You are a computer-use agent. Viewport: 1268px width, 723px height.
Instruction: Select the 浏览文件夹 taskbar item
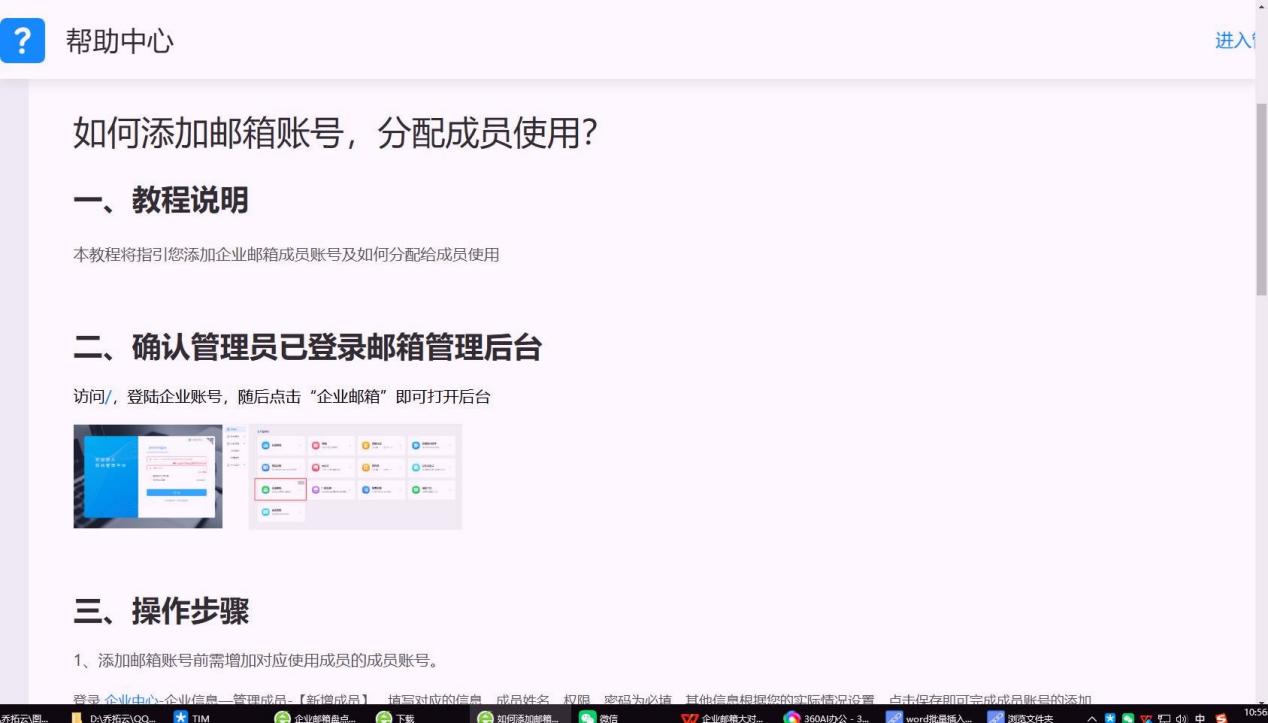tap(1020, 717)
